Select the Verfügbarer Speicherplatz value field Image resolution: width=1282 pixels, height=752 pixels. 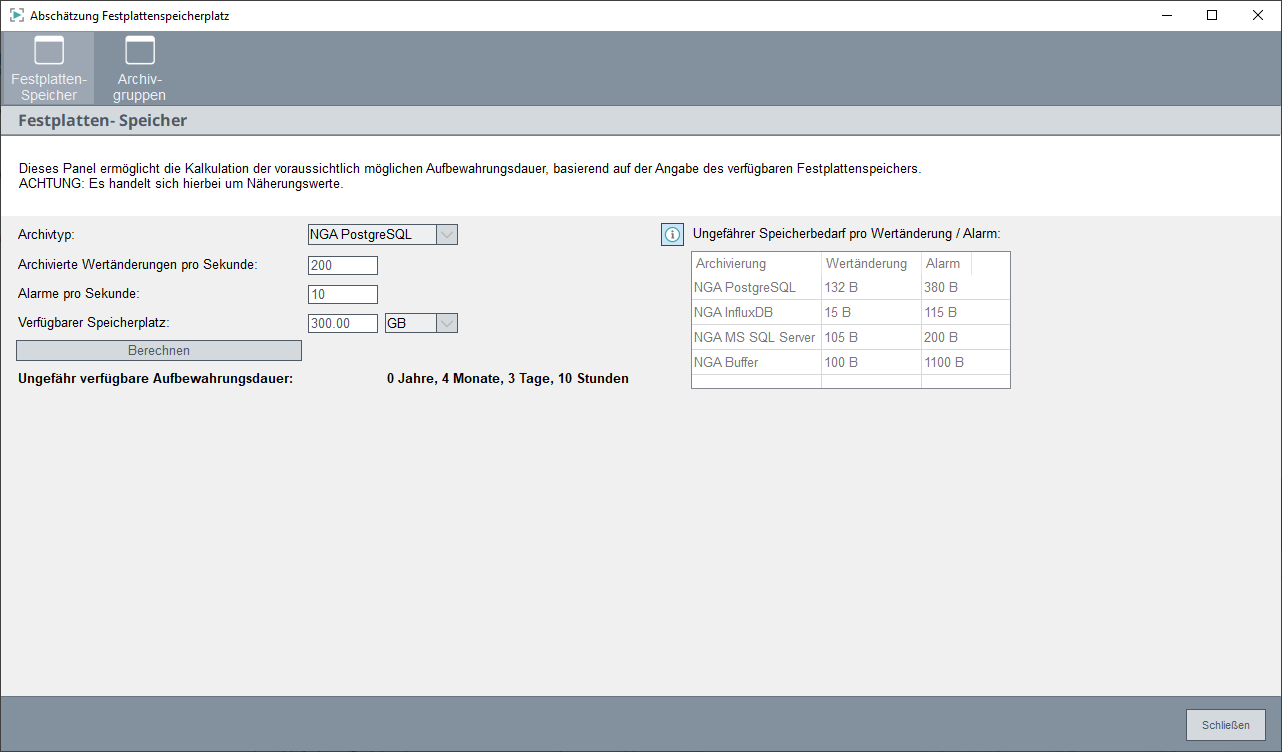(343, 323)
